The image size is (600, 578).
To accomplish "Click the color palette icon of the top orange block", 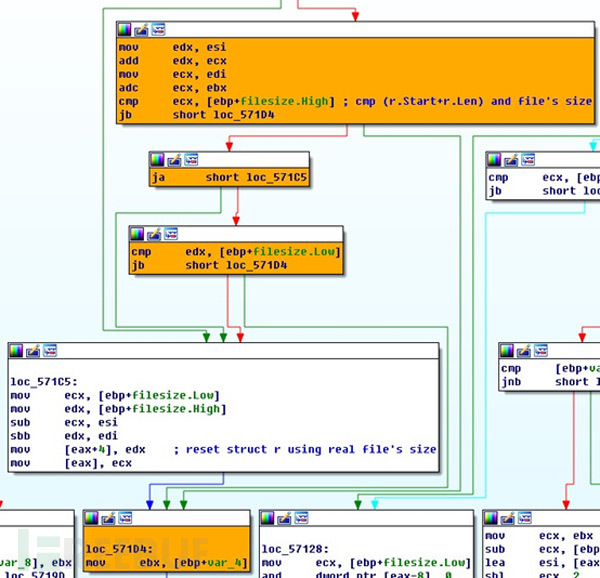I will click(124, 29).
